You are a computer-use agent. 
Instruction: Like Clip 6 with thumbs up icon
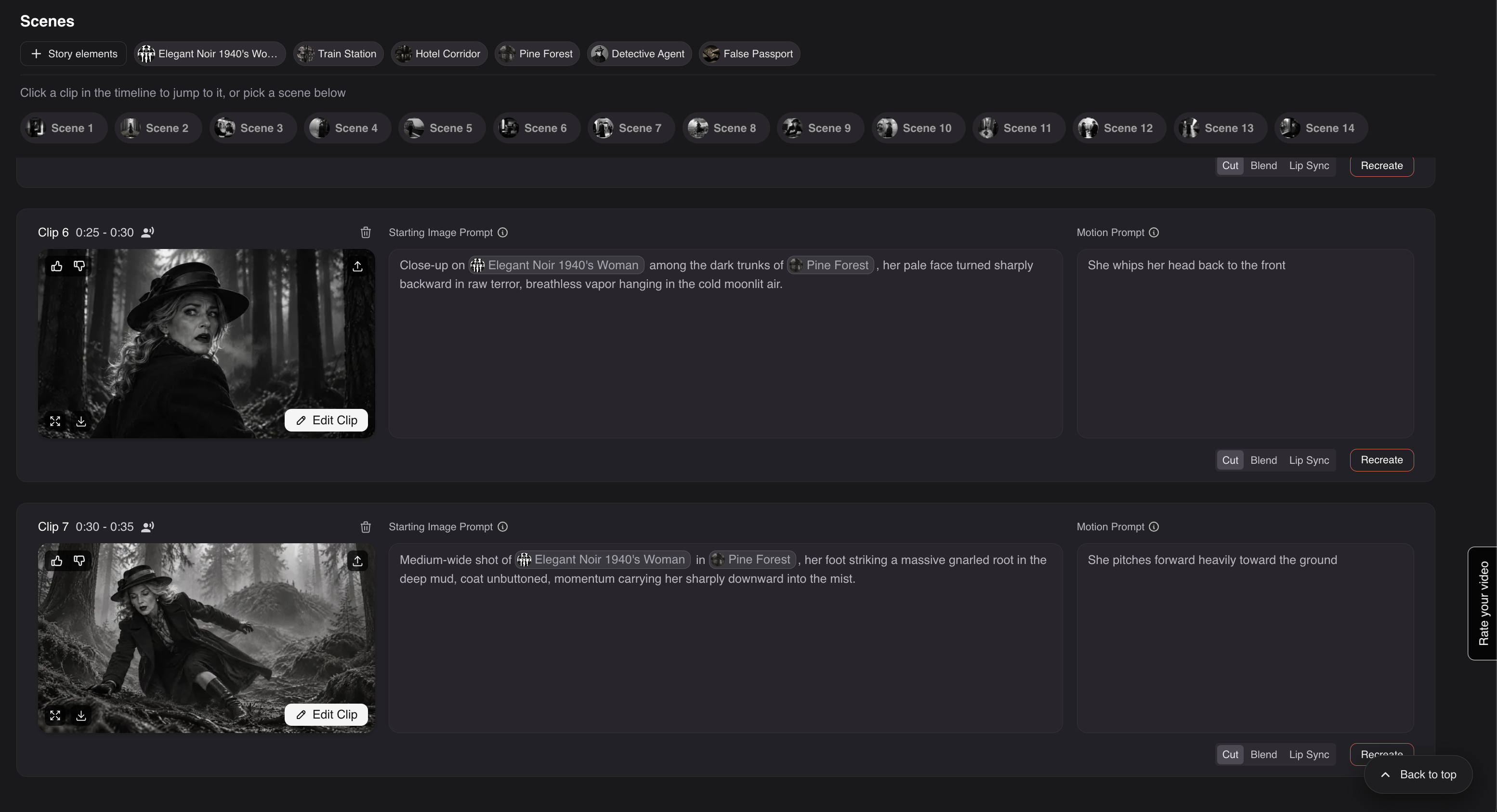point(56,266)
